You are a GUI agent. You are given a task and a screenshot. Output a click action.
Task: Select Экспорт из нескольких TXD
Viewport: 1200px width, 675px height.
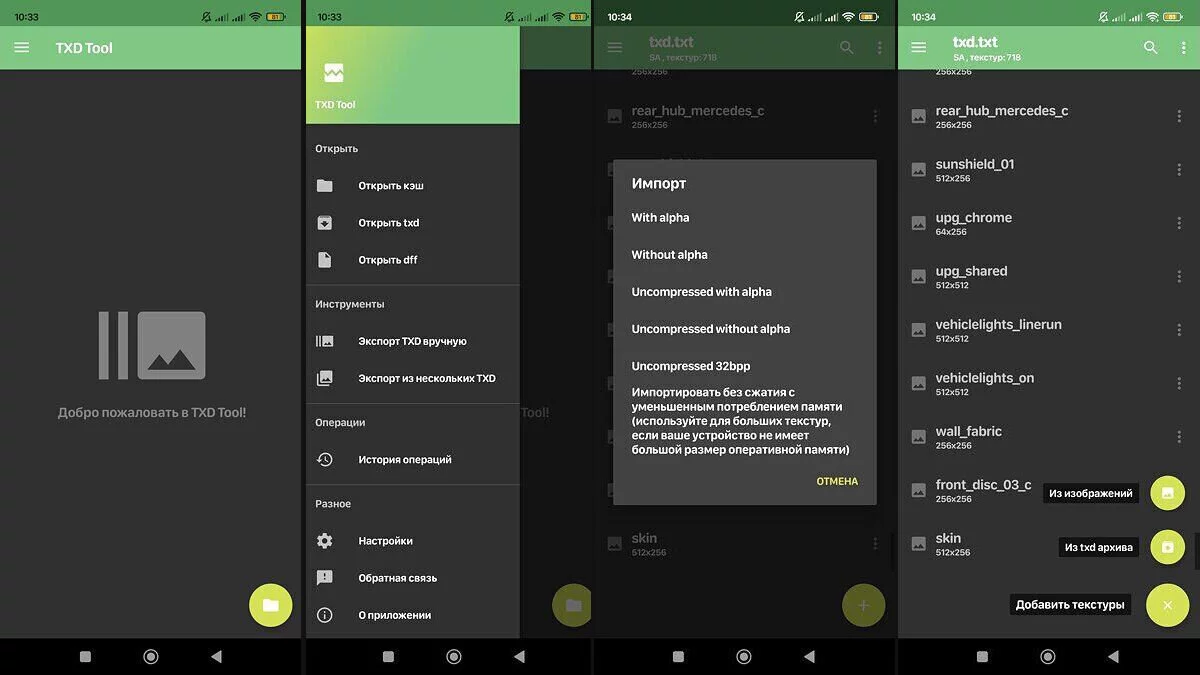[426, 378]
